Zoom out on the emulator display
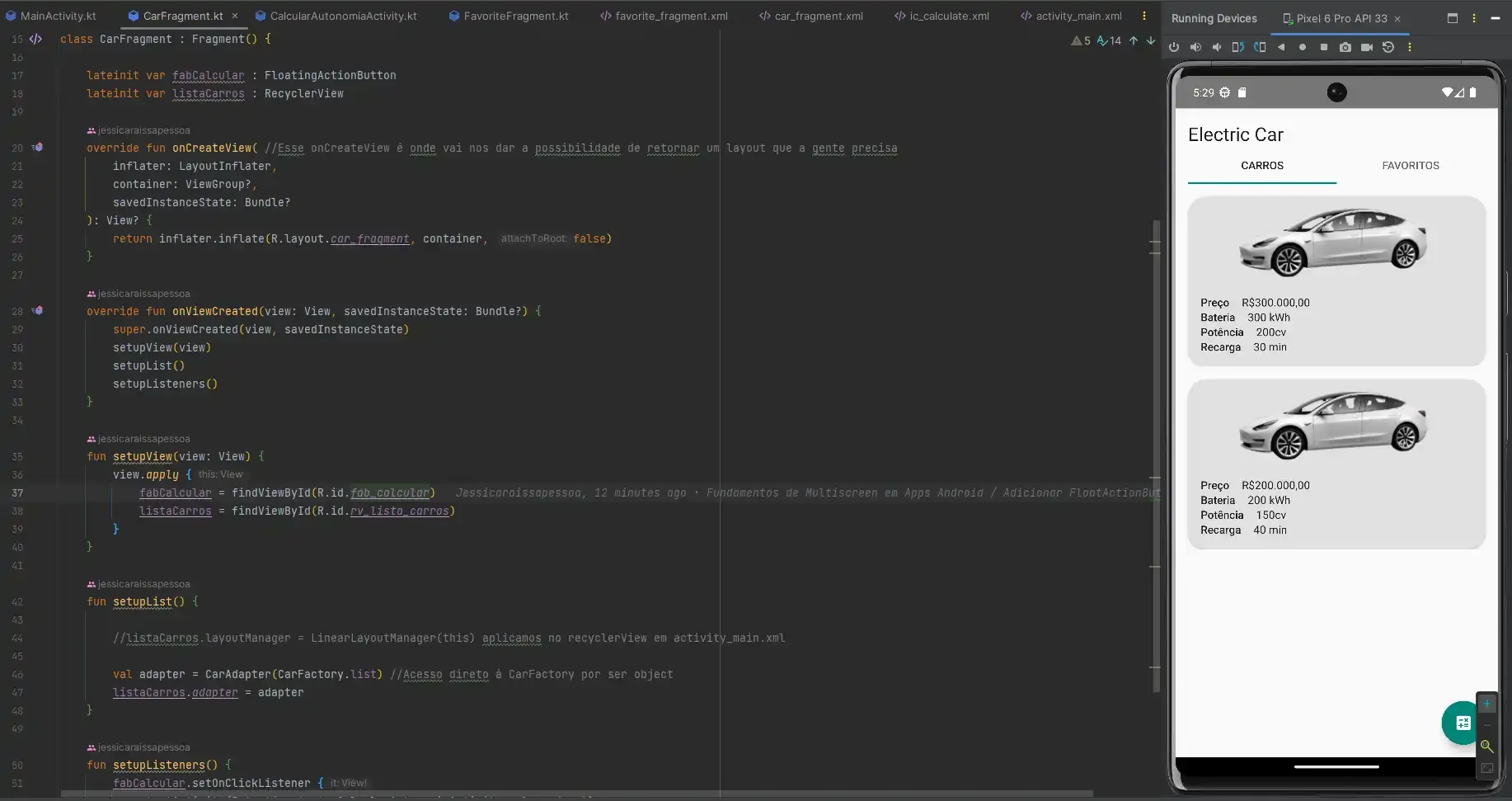The height and width of the screenshot is (801, 1512). point(1486,725)
